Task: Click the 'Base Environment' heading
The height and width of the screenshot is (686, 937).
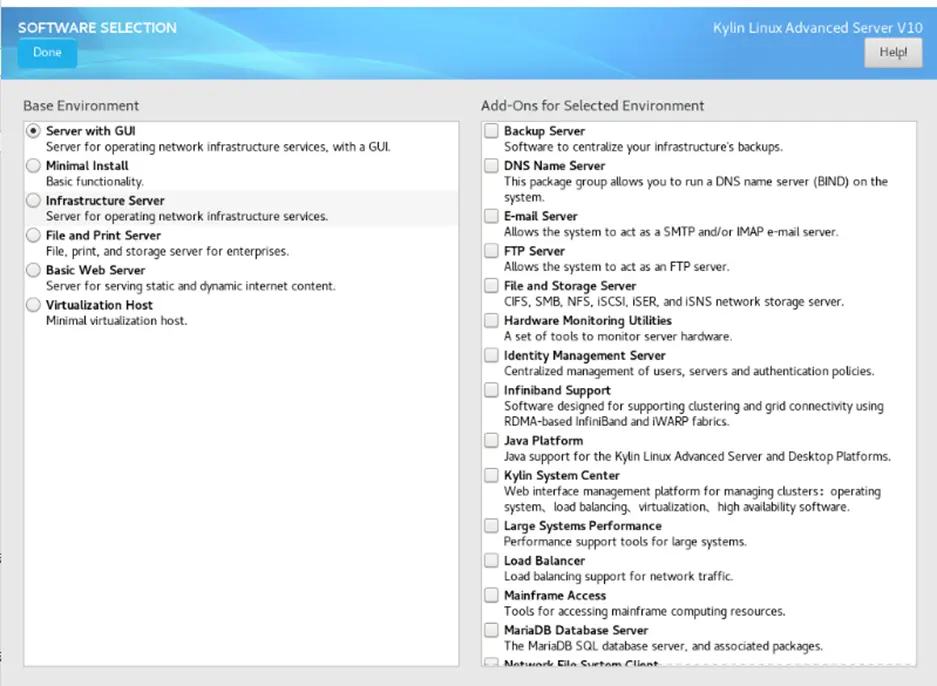Action: pos(81,106)
